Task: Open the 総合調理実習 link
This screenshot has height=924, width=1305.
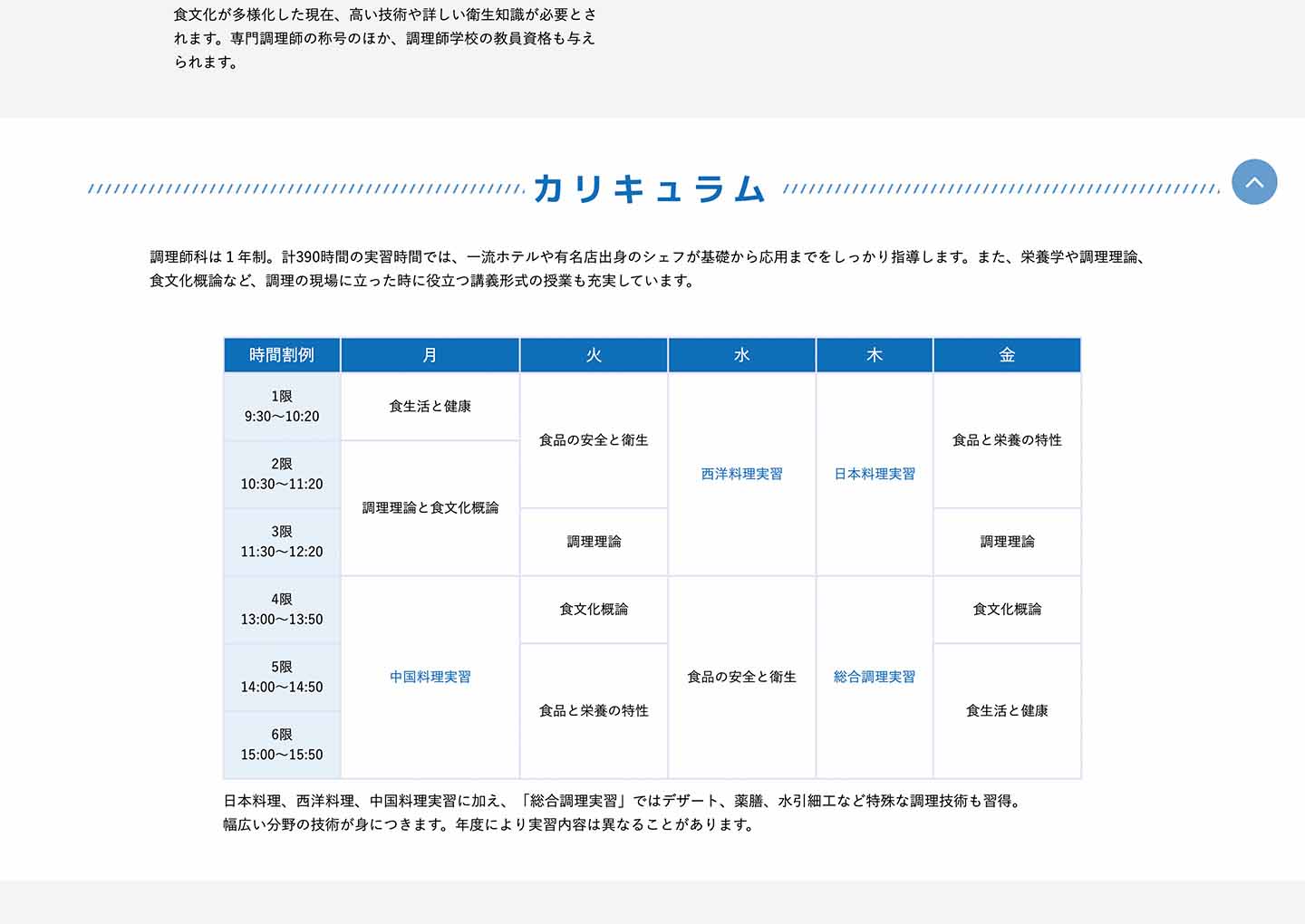Action: pyautogui.click(x=875, y=677)
